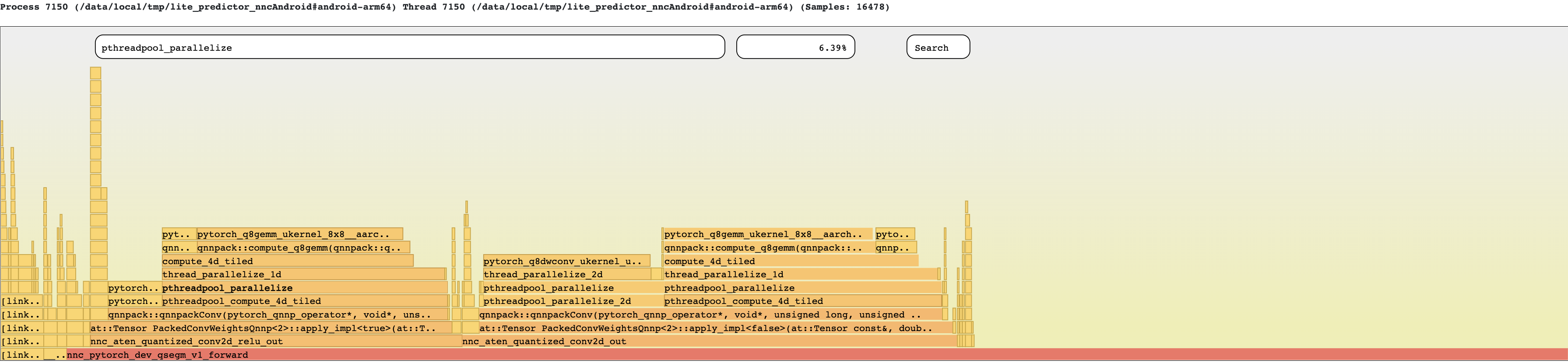1568x363 pixels.
Task: Select thread_parallelize_1d above the bold frame
Action: coord(304,275)
